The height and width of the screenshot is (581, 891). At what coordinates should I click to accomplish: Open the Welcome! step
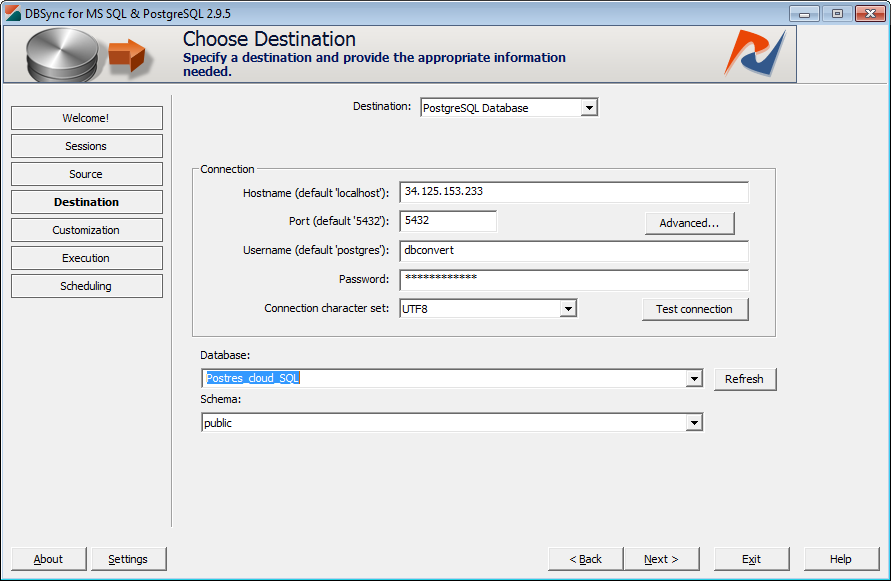[86, 118]
